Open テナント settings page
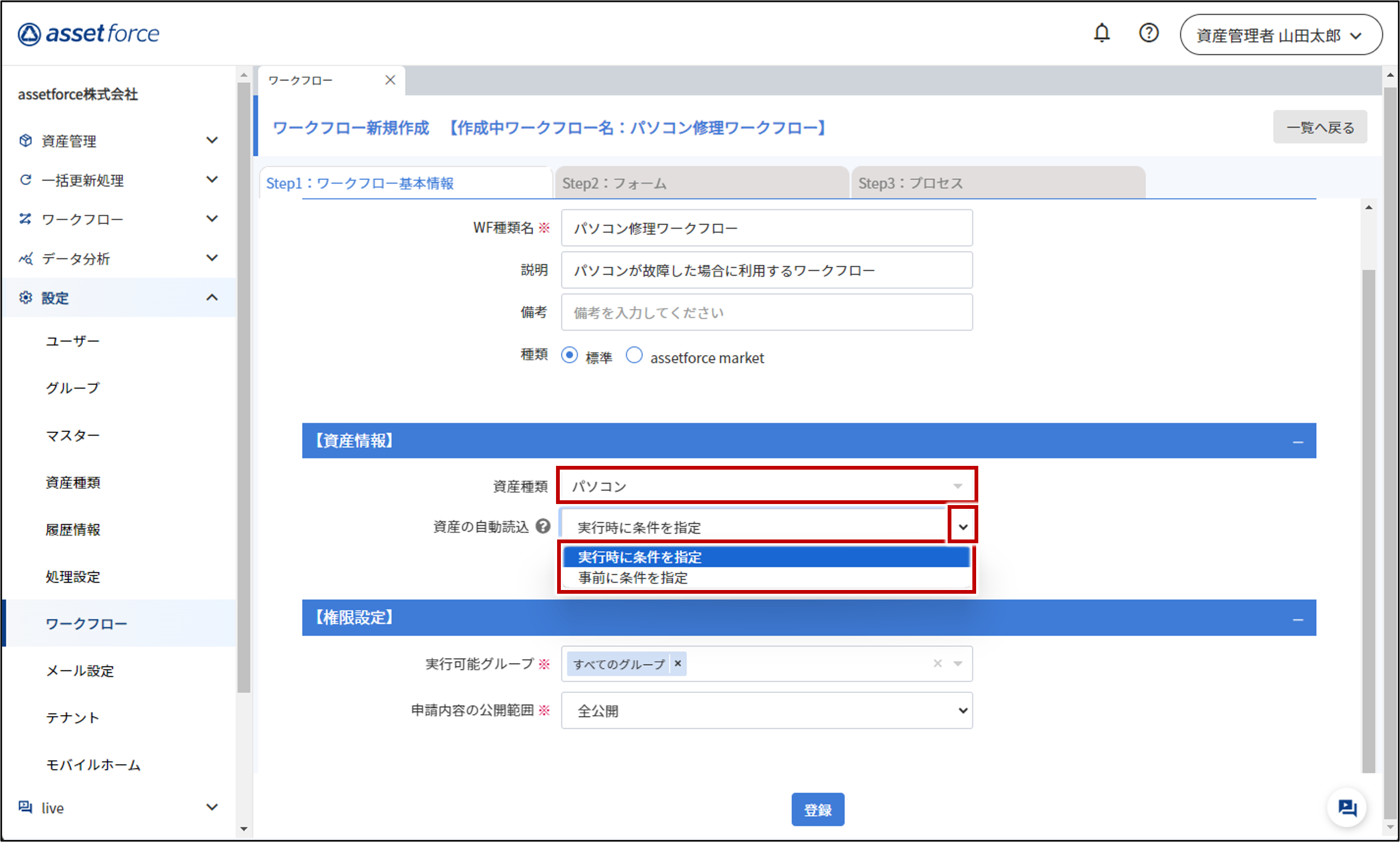Screen dimensions: 1400x842 [73, 718]
